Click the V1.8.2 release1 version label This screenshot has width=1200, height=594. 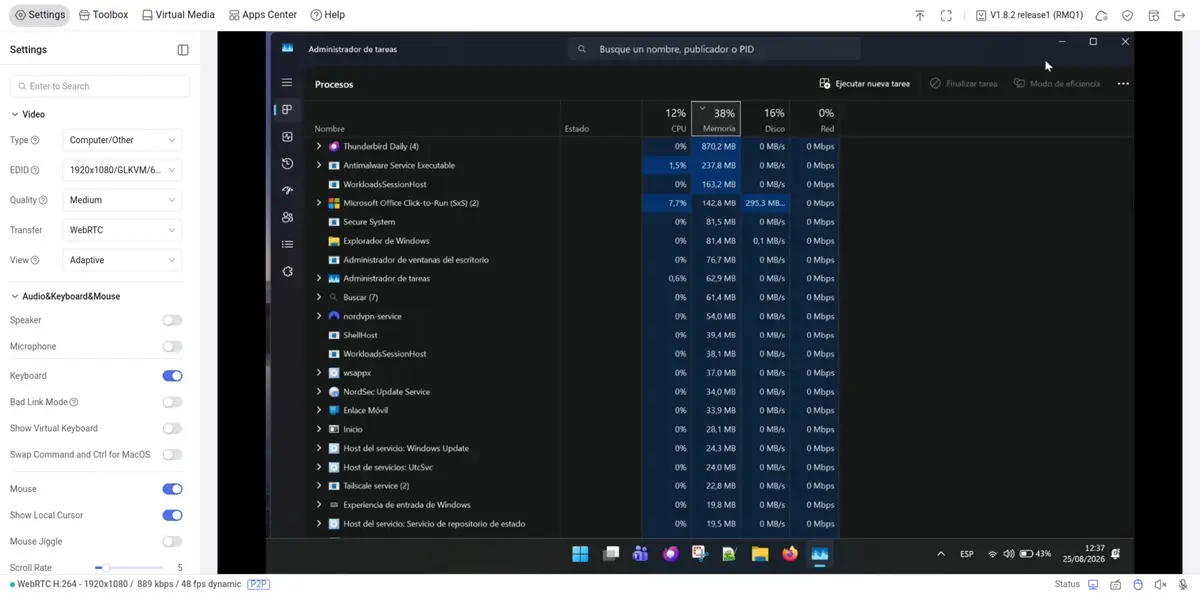(x=1029, y=15)
